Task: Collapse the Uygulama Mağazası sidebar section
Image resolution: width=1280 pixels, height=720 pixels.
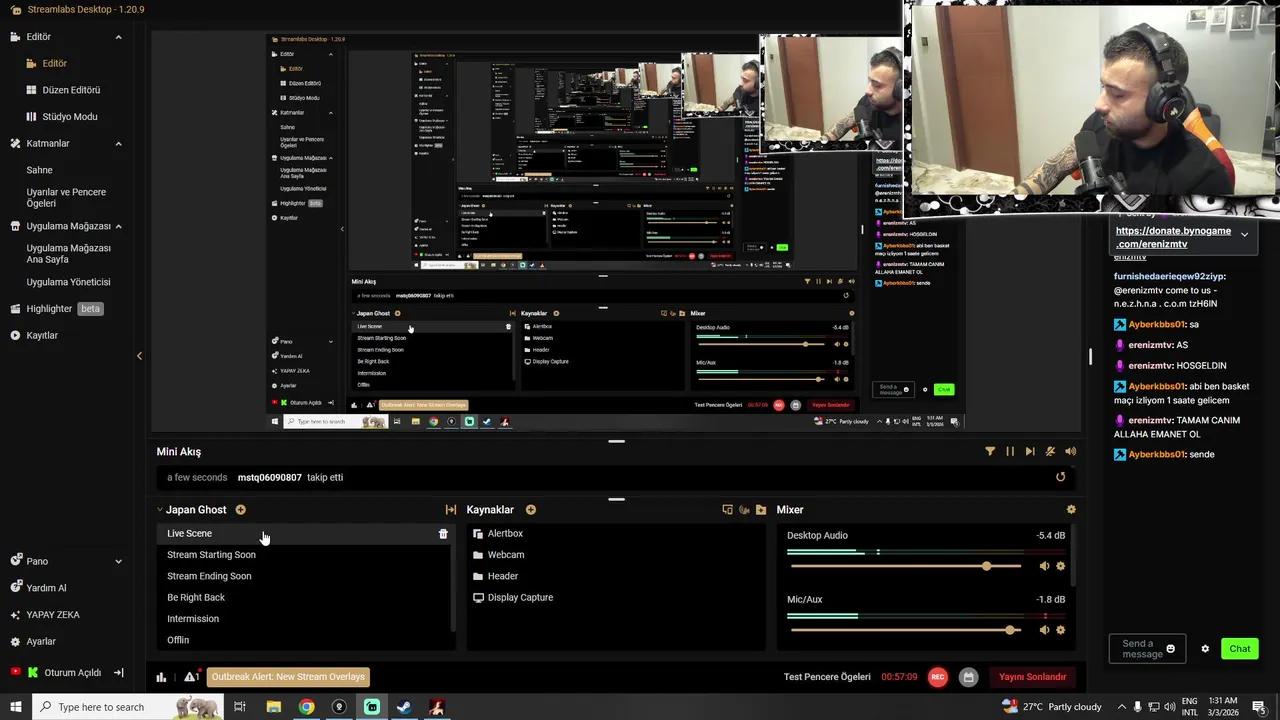Action: (118, 226)
